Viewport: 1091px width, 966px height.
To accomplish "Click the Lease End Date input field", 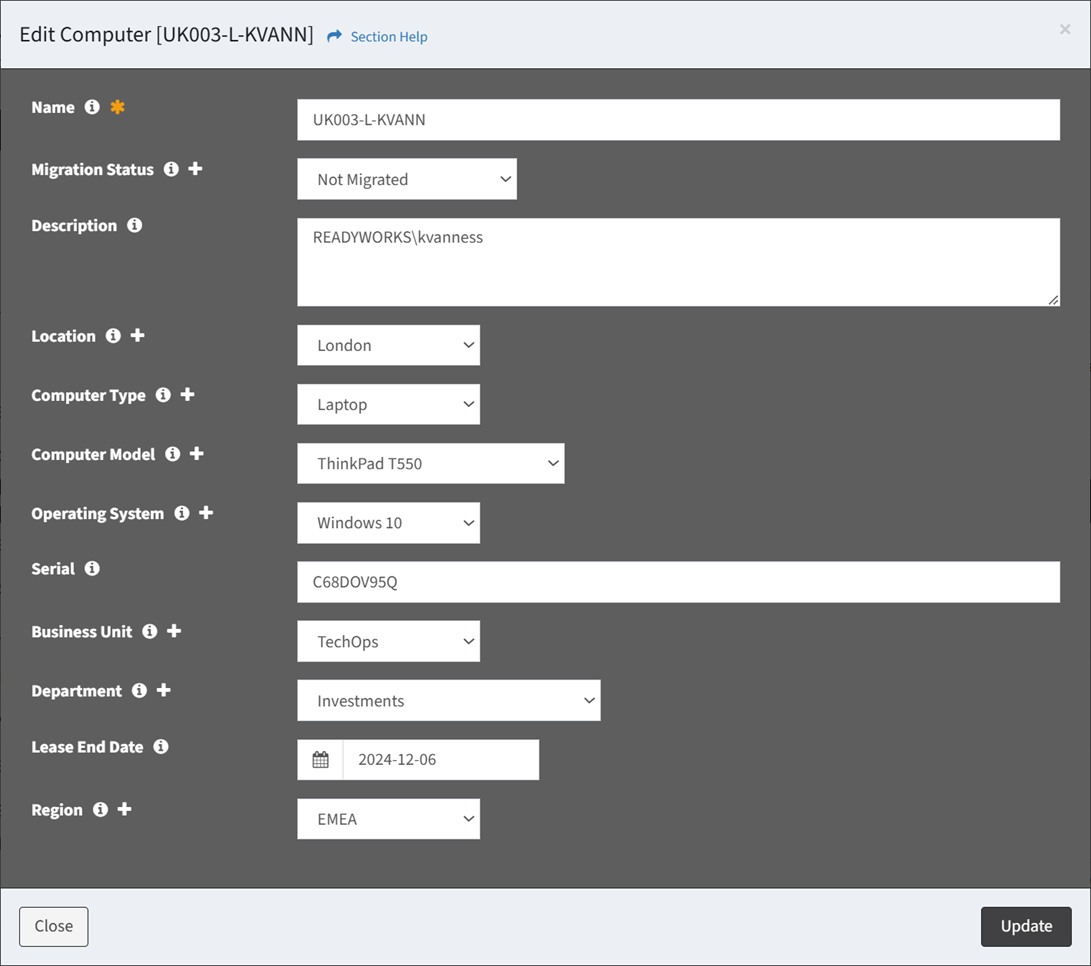I will click(440, 760).
